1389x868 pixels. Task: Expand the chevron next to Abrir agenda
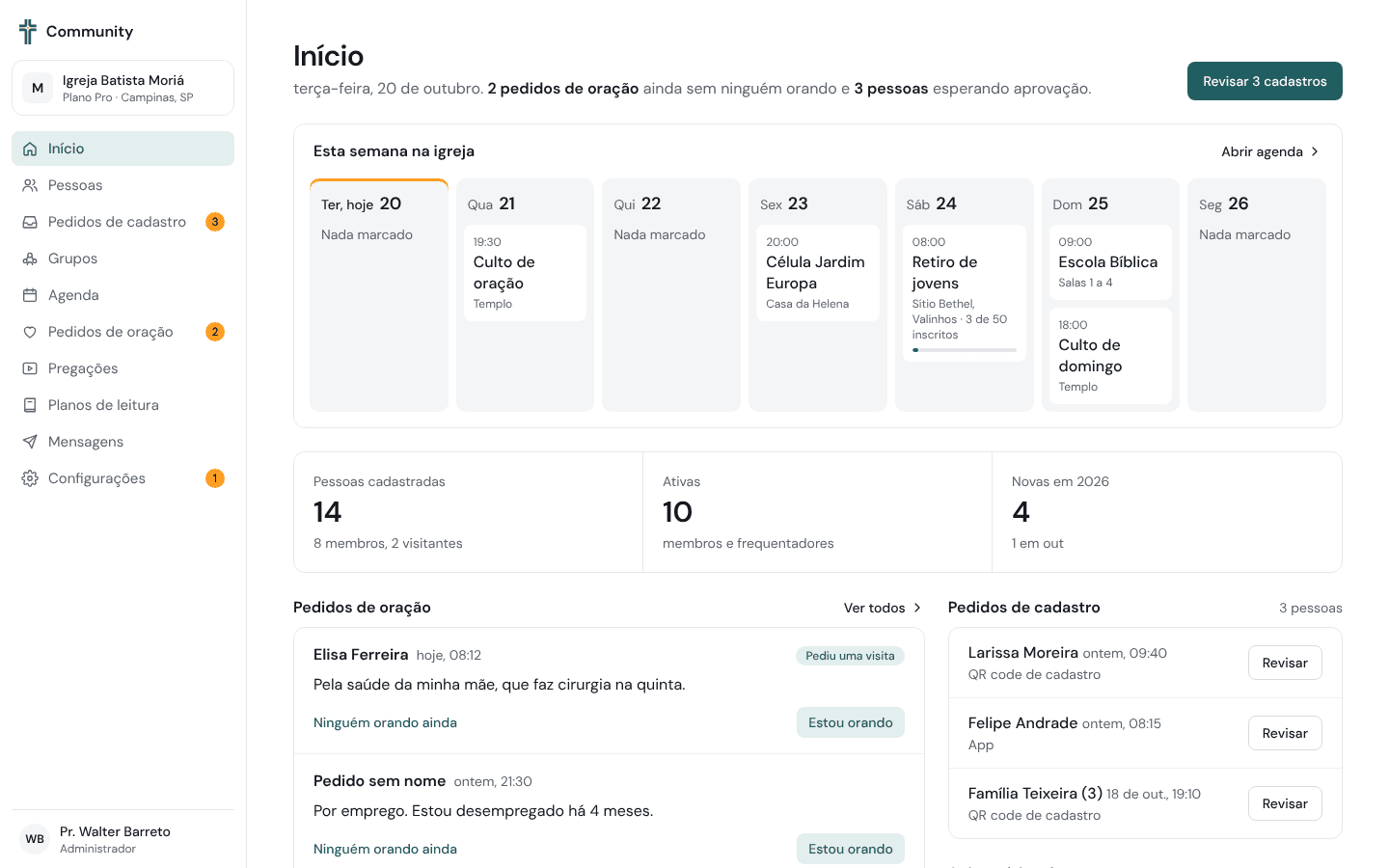click(x=1315, y=151)
